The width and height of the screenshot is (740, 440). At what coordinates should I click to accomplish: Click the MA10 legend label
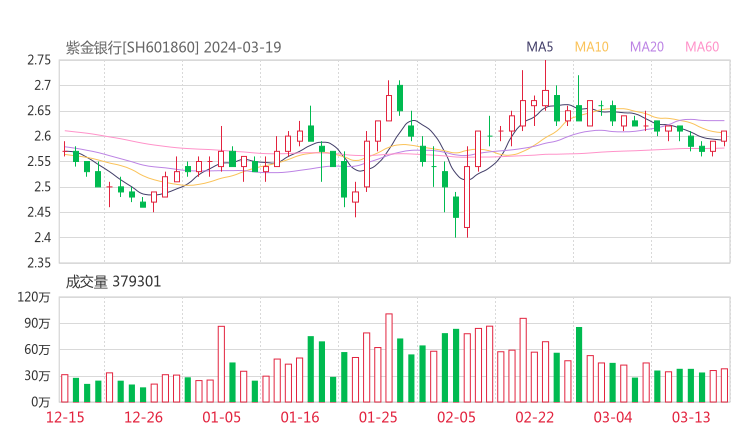click(x=591, y=47)
